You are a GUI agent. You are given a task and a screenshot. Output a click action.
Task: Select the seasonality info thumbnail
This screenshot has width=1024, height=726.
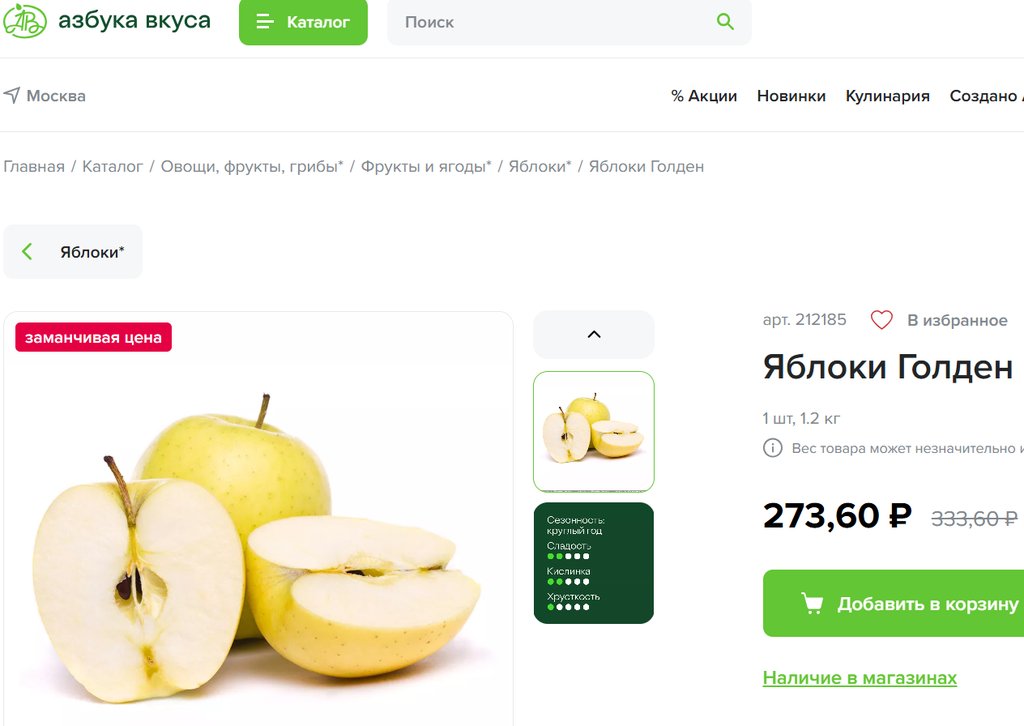click(594, 563)
